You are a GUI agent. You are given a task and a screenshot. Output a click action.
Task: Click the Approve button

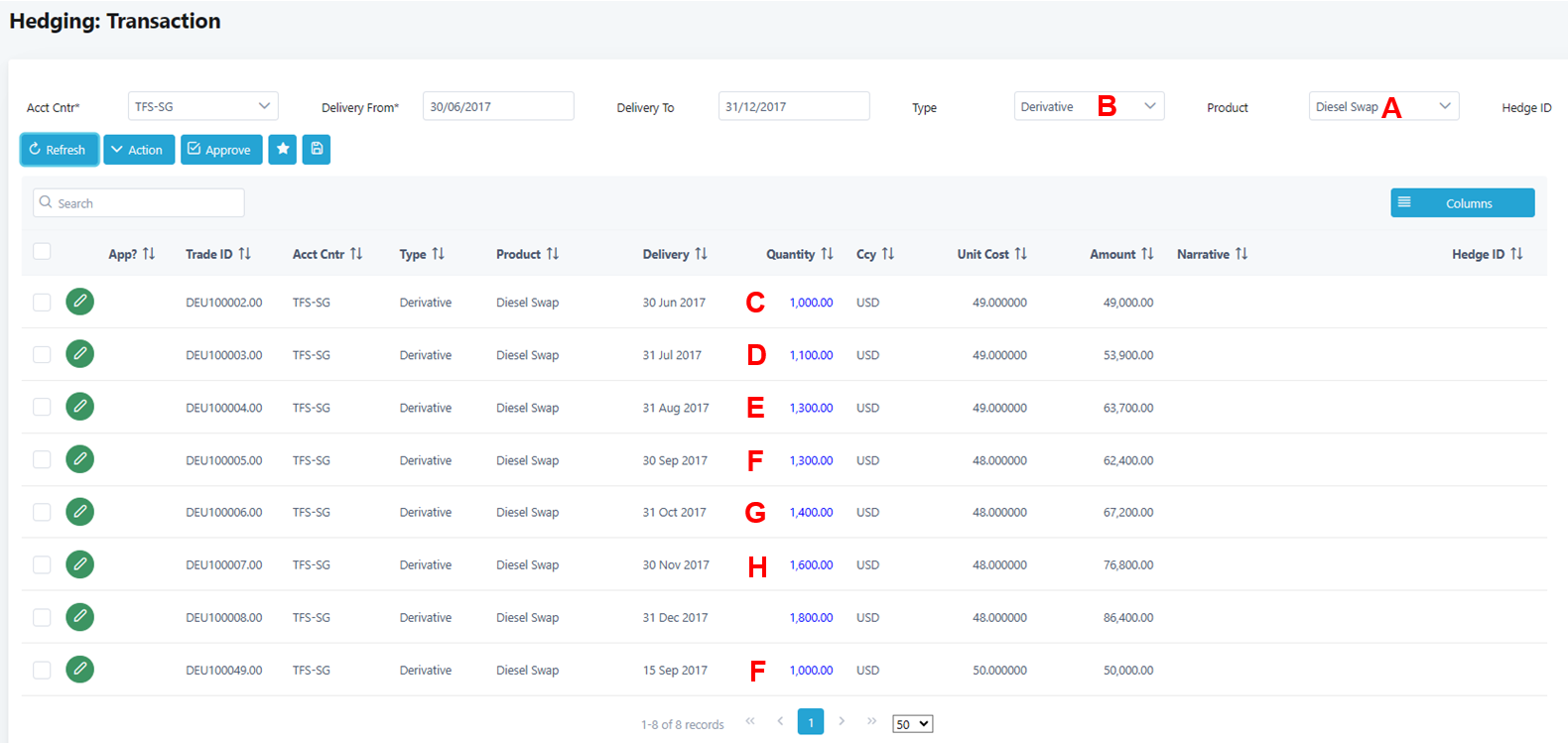pos(221,150)
